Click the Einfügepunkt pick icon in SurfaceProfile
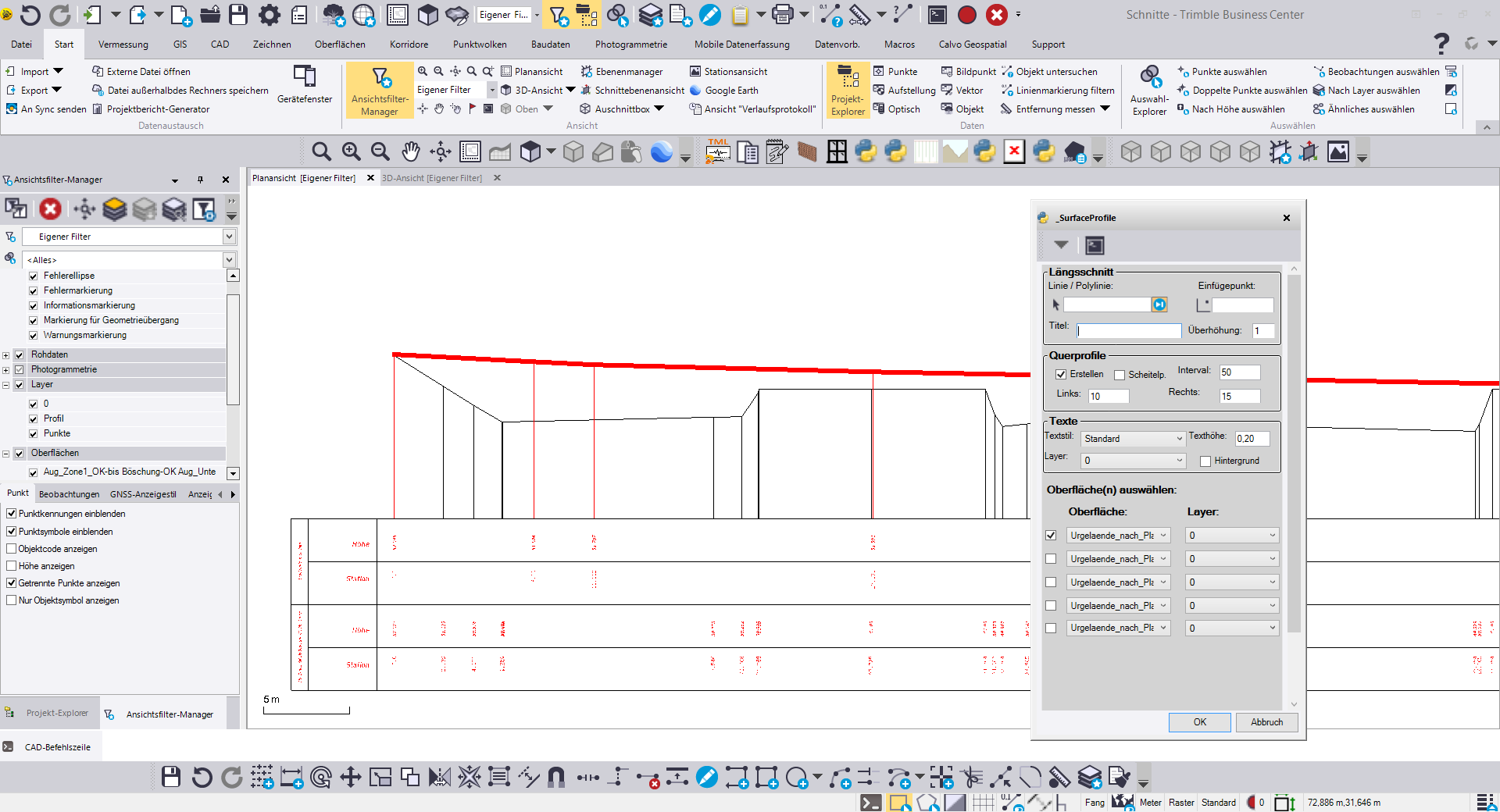1500x812 pixels. click(1203, 304)
